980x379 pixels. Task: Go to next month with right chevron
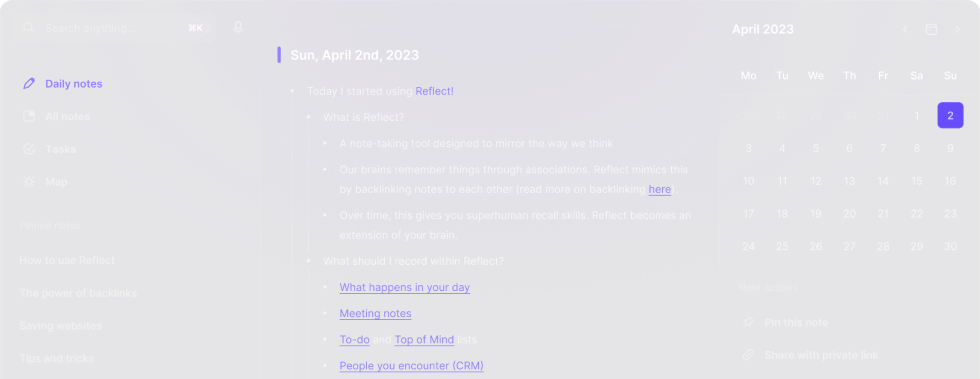pos(958,29)
